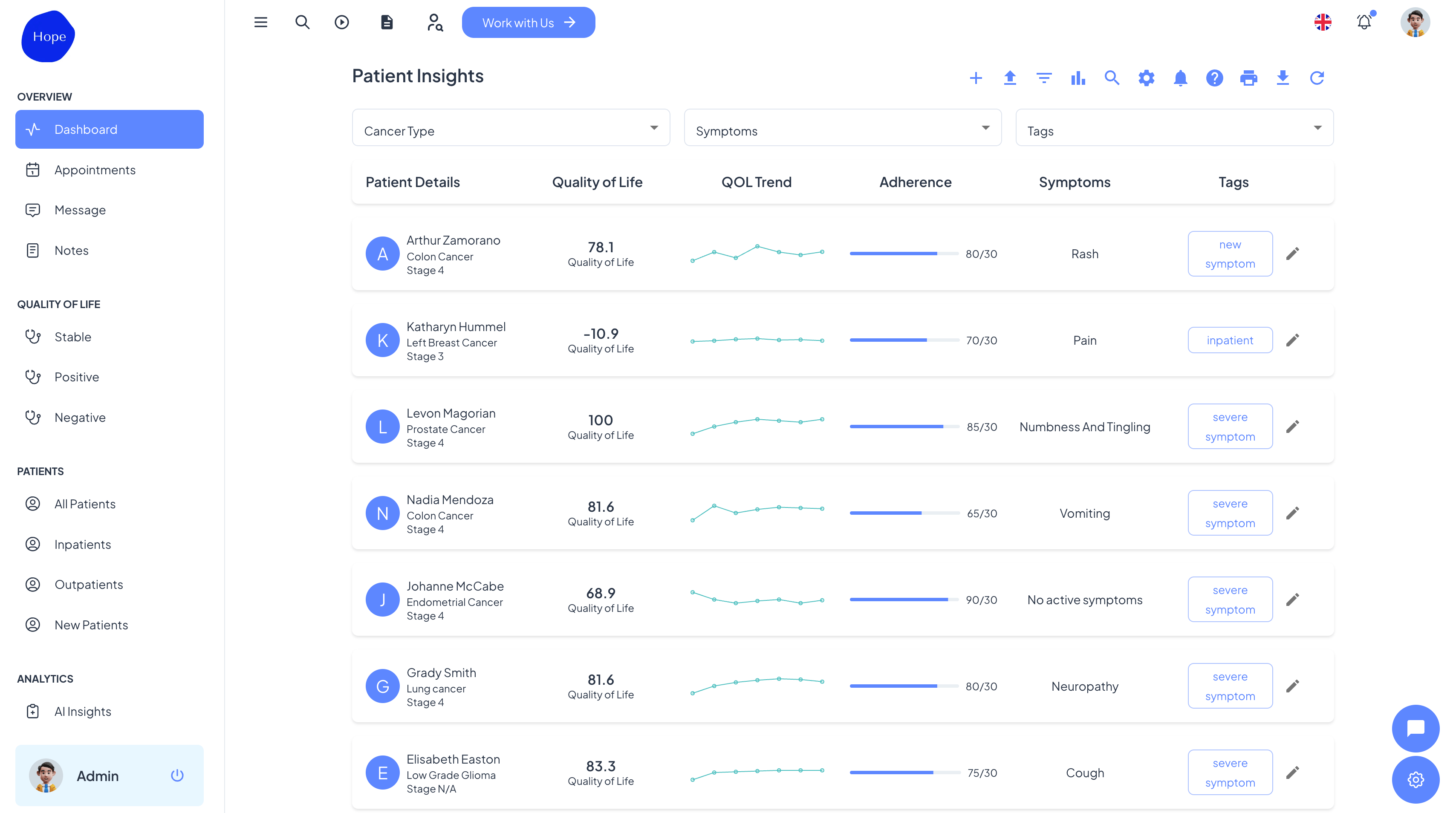Open All Patients list

pos(109,504)
